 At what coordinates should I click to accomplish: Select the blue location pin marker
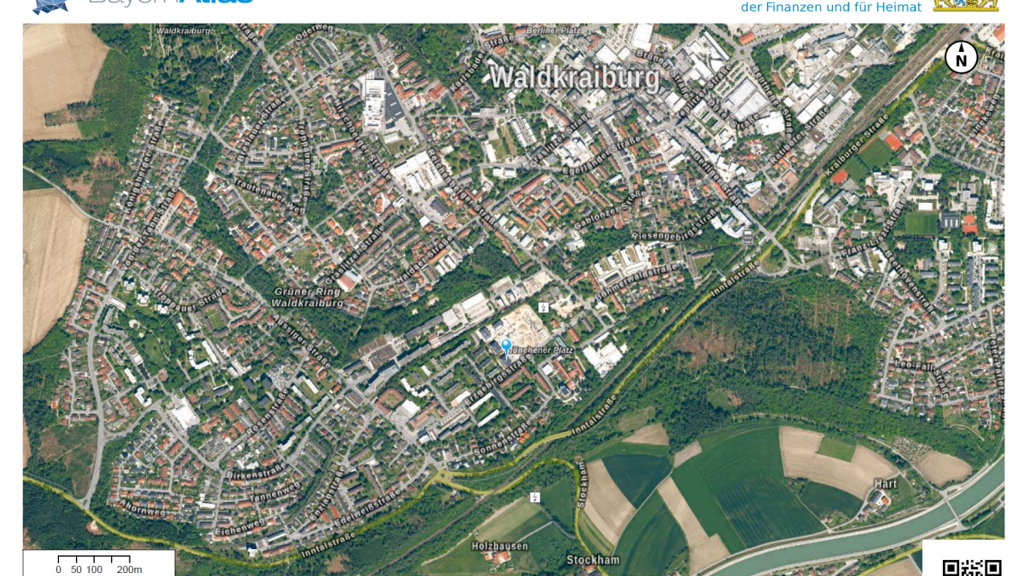click(x=506, y=346)
